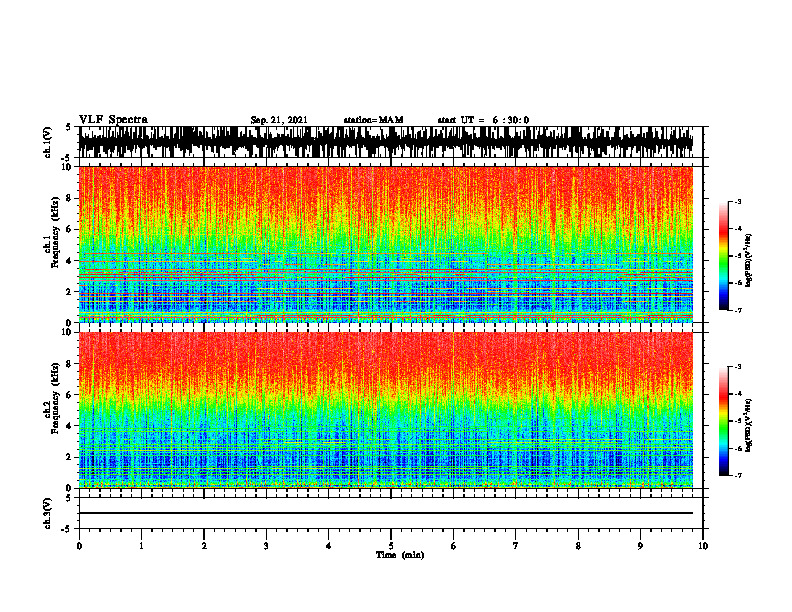Click the flat ch.3 voltage trace line
Screen dimensions: 792x612
pos(386,513)
